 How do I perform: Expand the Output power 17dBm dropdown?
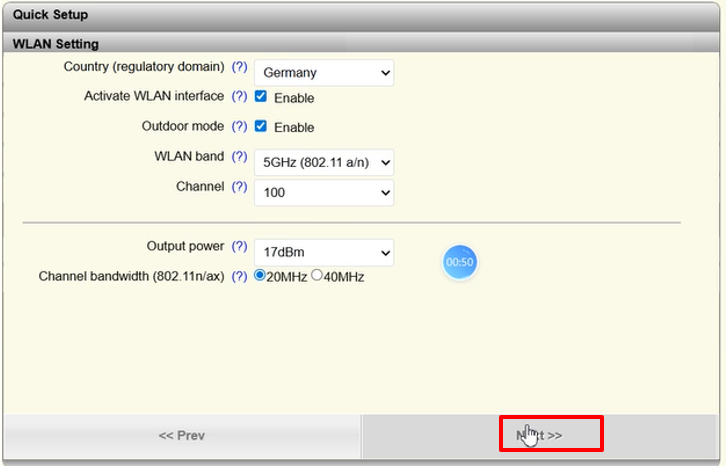pos(323,252)
